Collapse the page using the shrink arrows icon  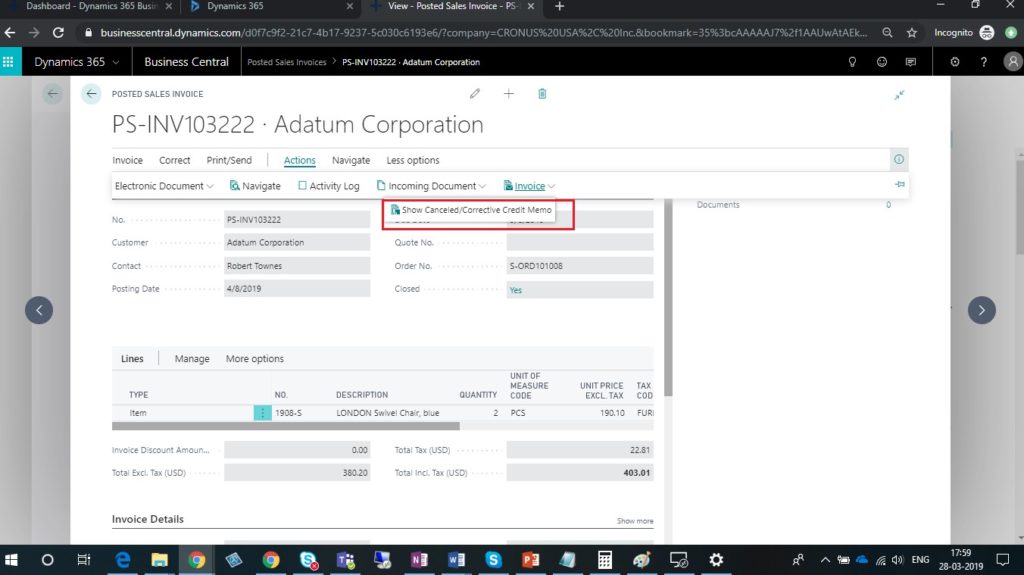pos(899,95)
